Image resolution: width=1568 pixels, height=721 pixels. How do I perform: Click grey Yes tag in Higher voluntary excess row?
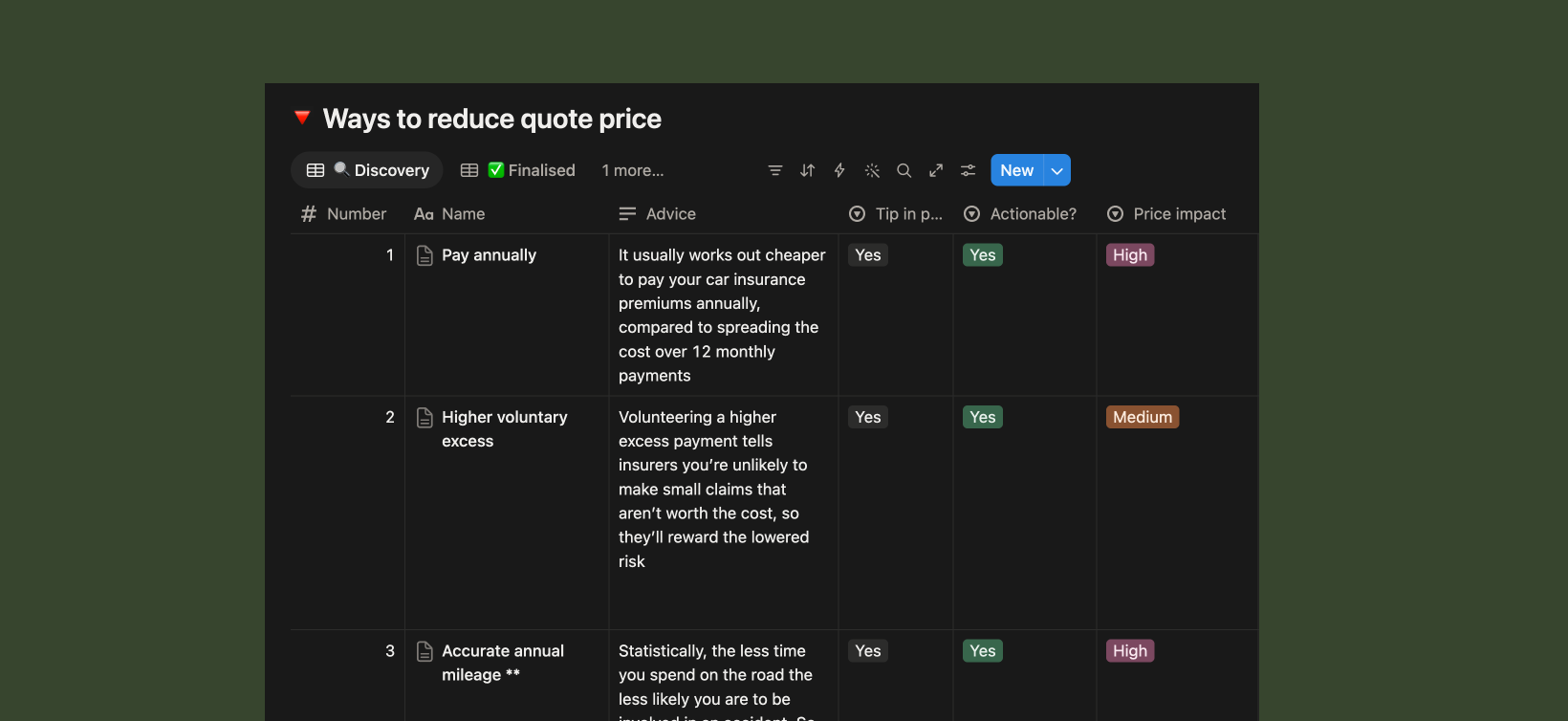(x=868, y=418)
